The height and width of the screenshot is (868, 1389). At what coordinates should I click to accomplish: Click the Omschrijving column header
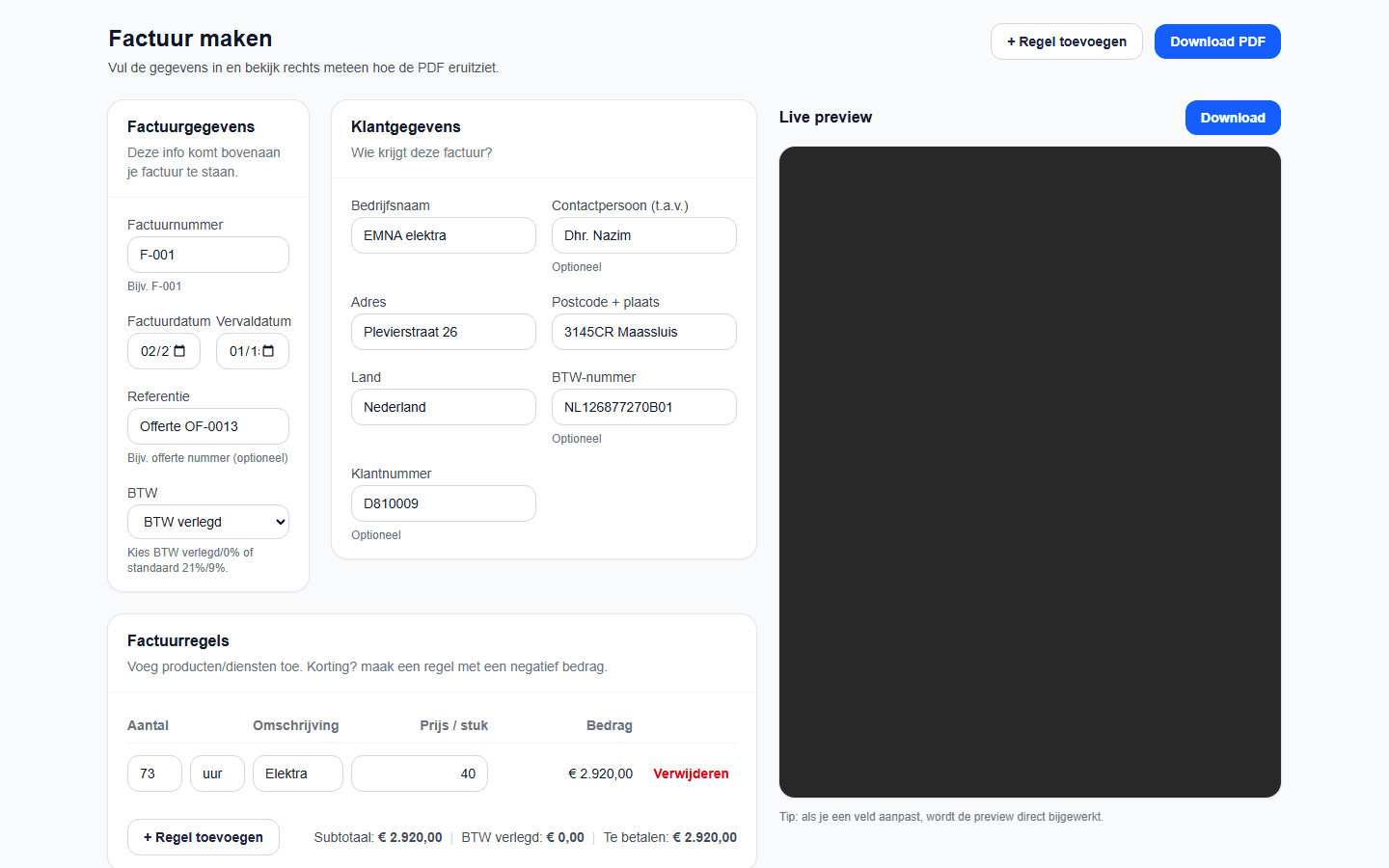pyautogui.click(x=296, y=725)
